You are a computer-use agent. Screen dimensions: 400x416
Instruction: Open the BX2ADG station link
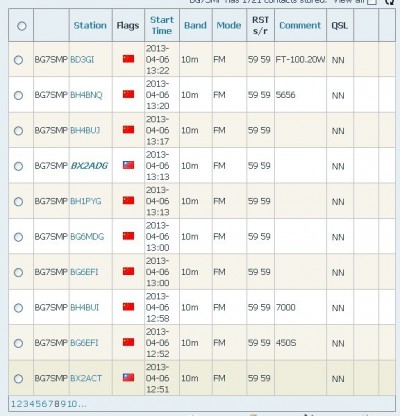click(x=89, y=166)
